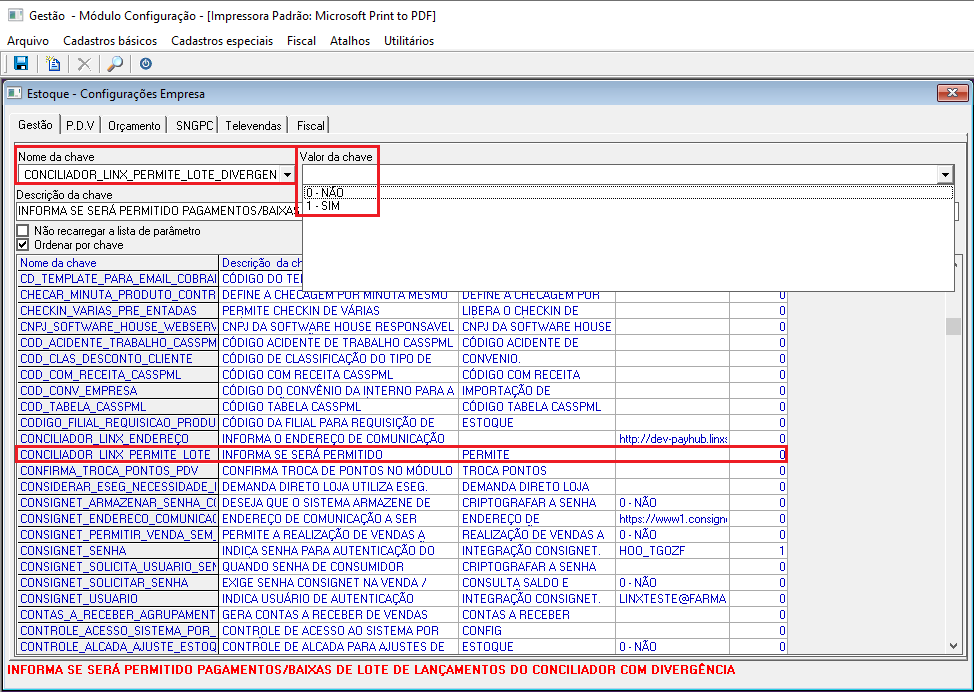Image resolution: width=974 pixels, height=692 pixels.
Task: Close the Estoque Configurações Empresa window
Action: [x=952, y=93]
